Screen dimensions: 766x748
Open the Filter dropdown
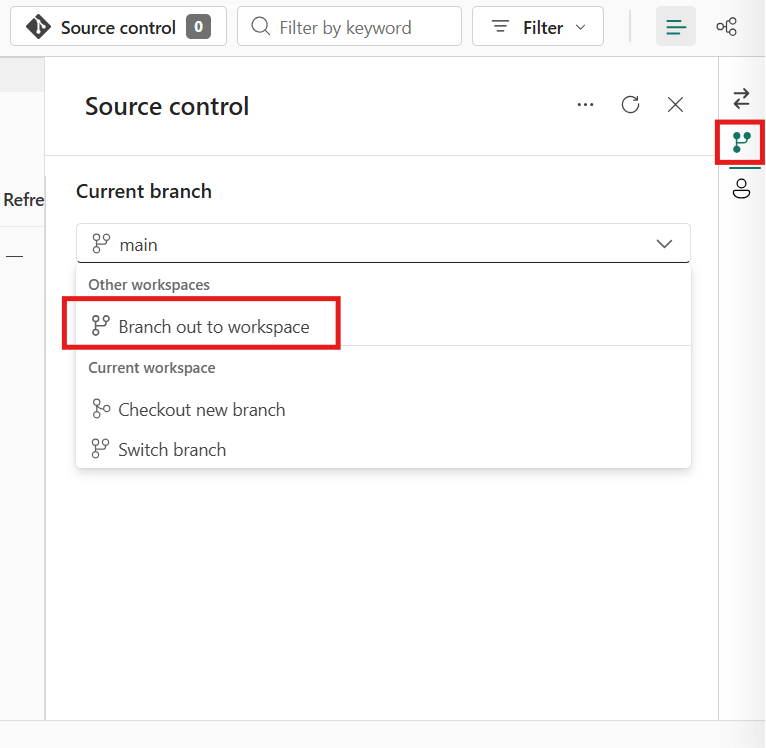coord(538,26)
